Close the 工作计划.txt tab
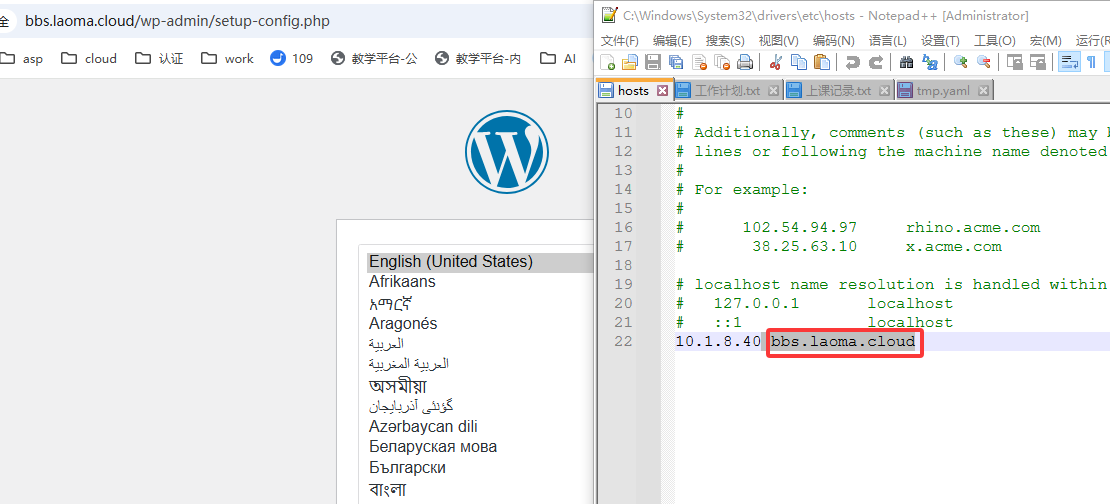Image resolution: width=1110 pixels, height=504 pixels. (773, 91)
